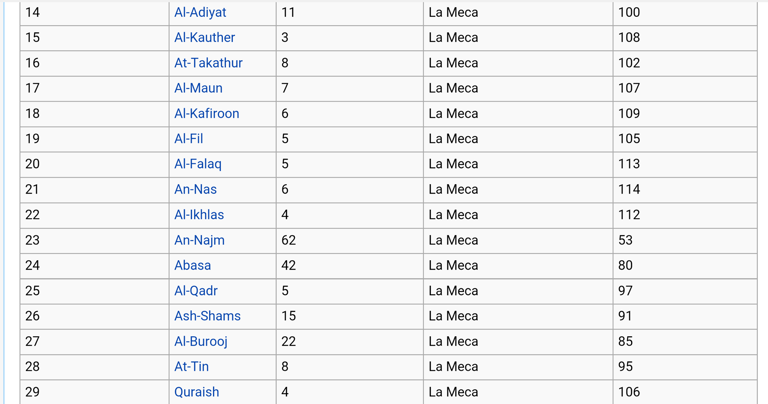Visit the Ash-Shams link
This screenshot has width=768, height=404.
tap(207, 316)
